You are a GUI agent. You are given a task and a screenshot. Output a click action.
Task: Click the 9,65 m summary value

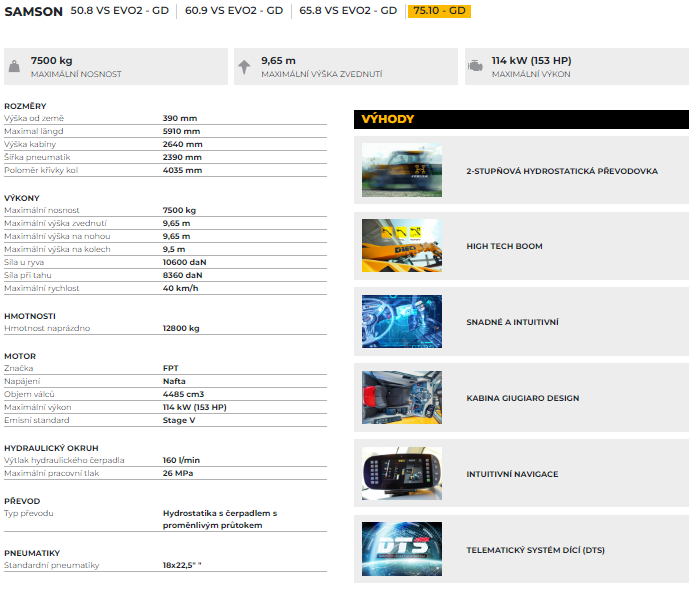[278, 61]
